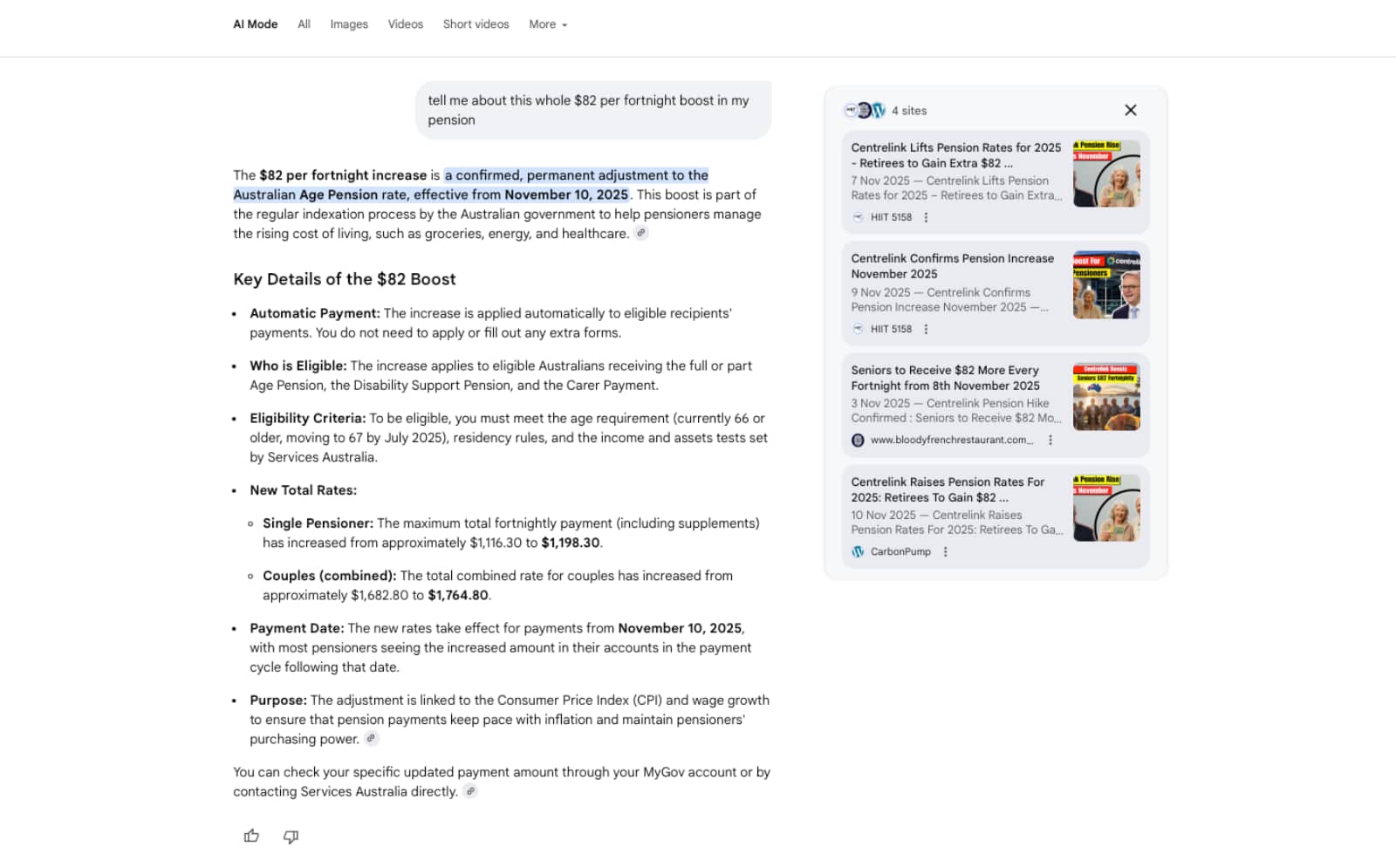Open the All results tab

click(x=304, y=24)
